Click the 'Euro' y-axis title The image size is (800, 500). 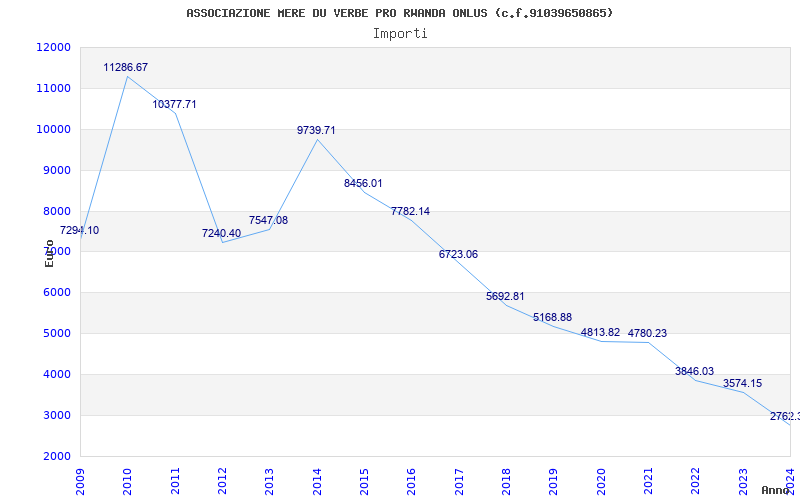pos(49,253)
